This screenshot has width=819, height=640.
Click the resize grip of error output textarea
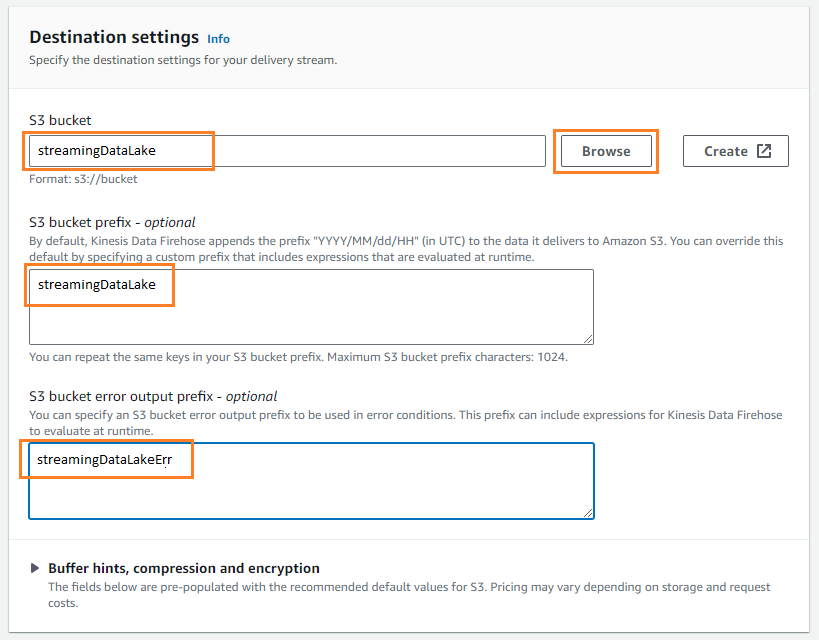588,514
